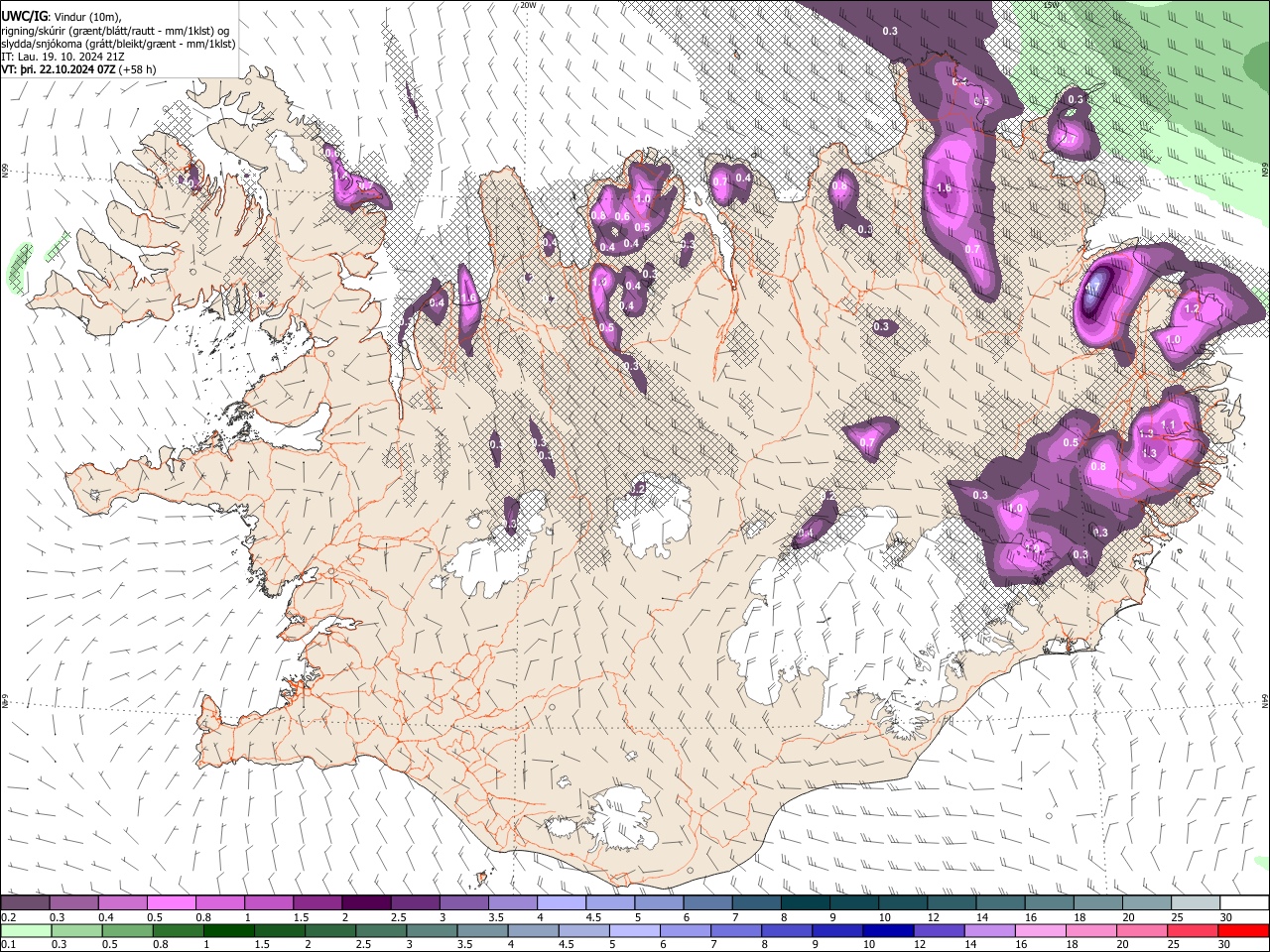The height and width of the screenshot is (952, 1270).
Task: Click the '4.5' label in the snow legend
Action: point(593,917)
